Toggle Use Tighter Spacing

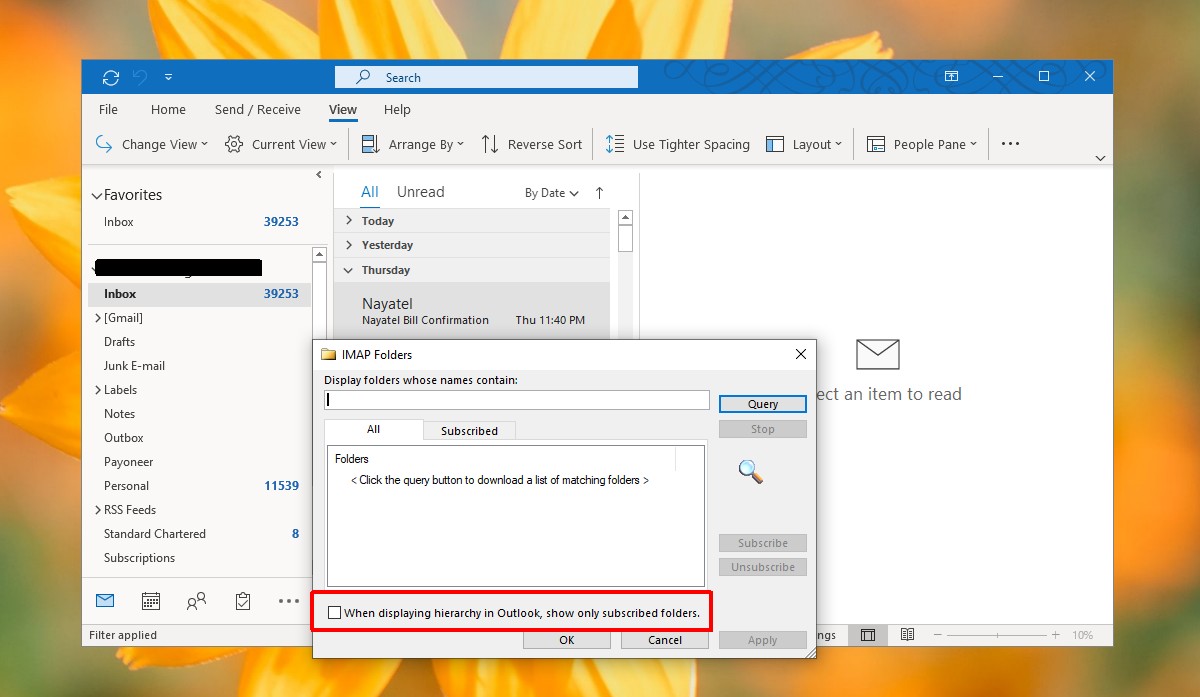pyautogui.click(x=677, y=144)
